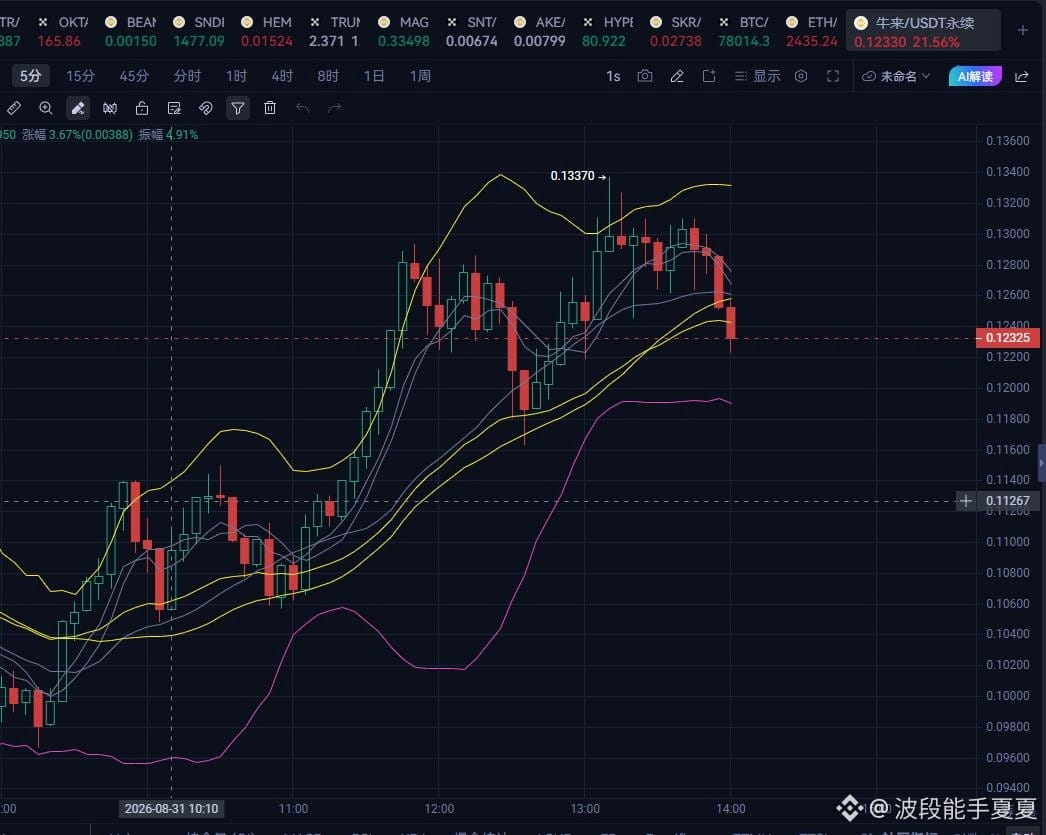Open the HEM symbol tab
Viewport: 1046px width, 835px height.
(267, 31)
